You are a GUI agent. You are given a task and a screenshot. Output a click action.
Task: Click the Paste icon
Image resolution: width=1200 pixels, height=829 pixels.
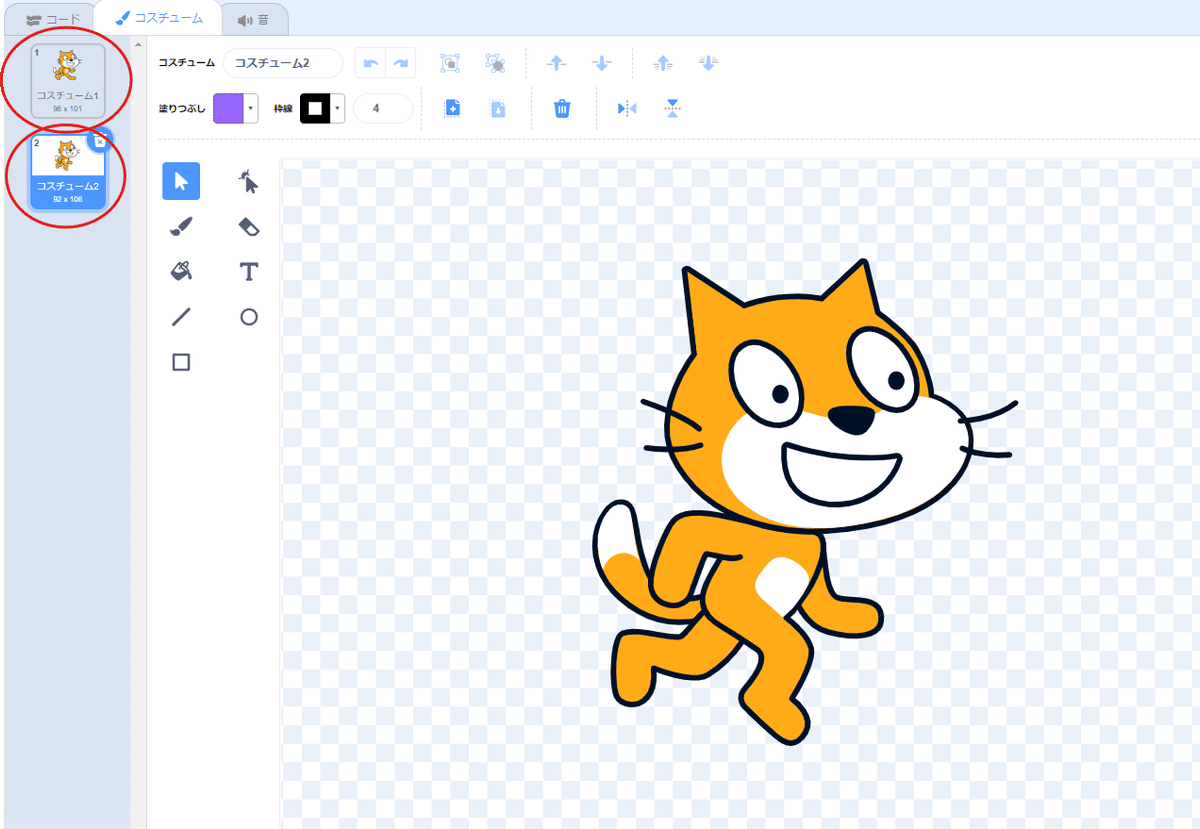pyautogui.click(x=497, y=108)
